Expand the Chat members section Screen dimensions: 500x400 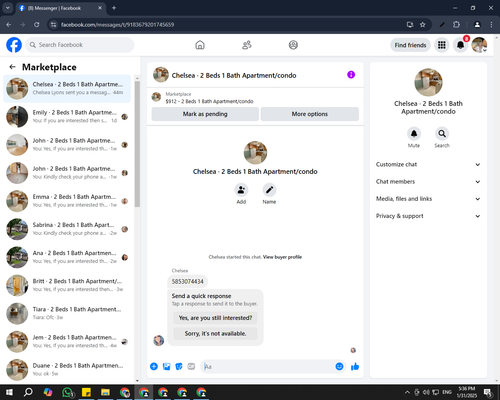coord(428,182)
